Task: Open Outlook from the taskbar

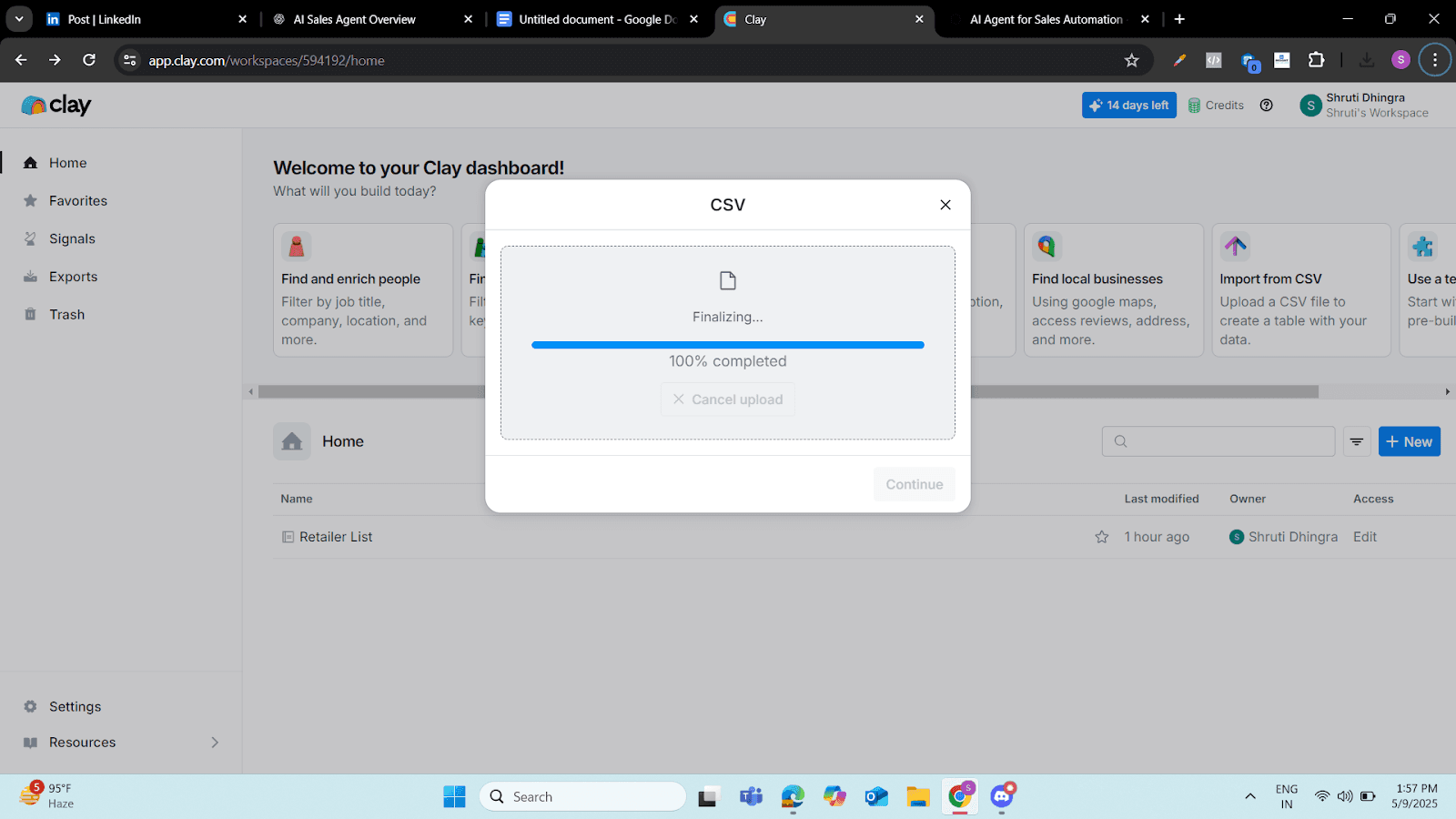Action: (876, 797)
